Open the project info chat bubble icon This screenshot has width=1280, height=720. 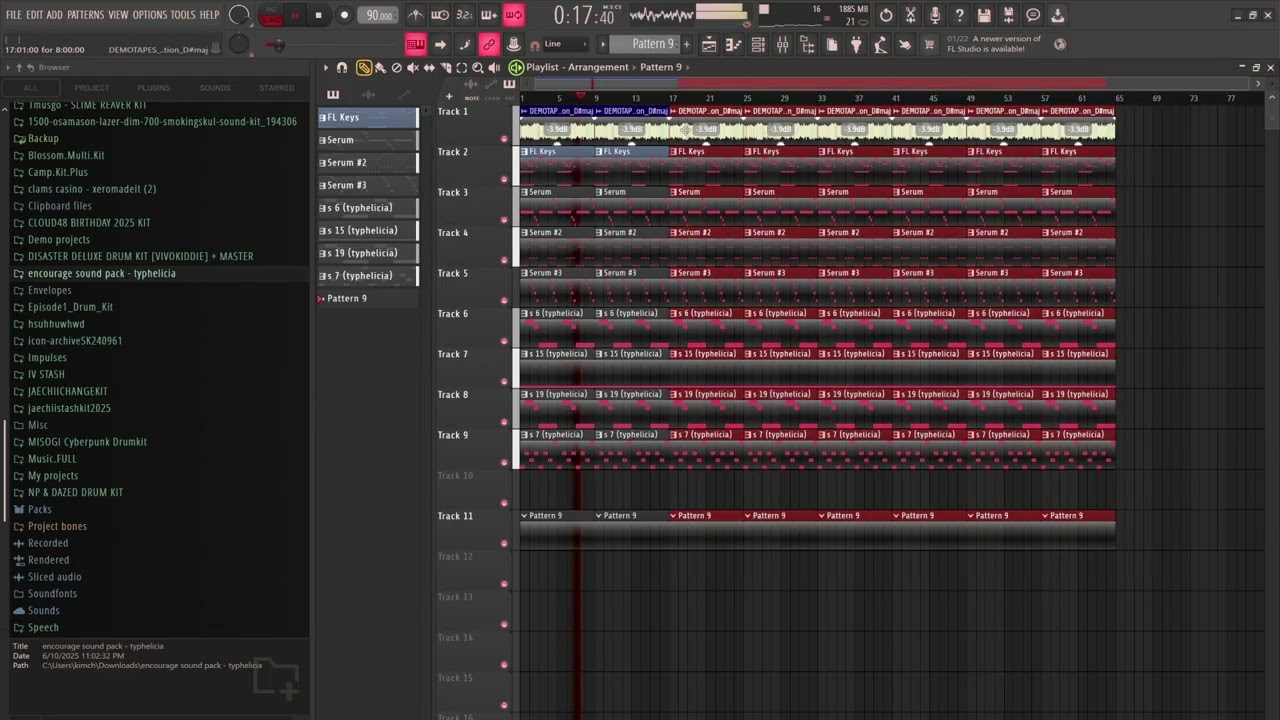coord(1033,15)
